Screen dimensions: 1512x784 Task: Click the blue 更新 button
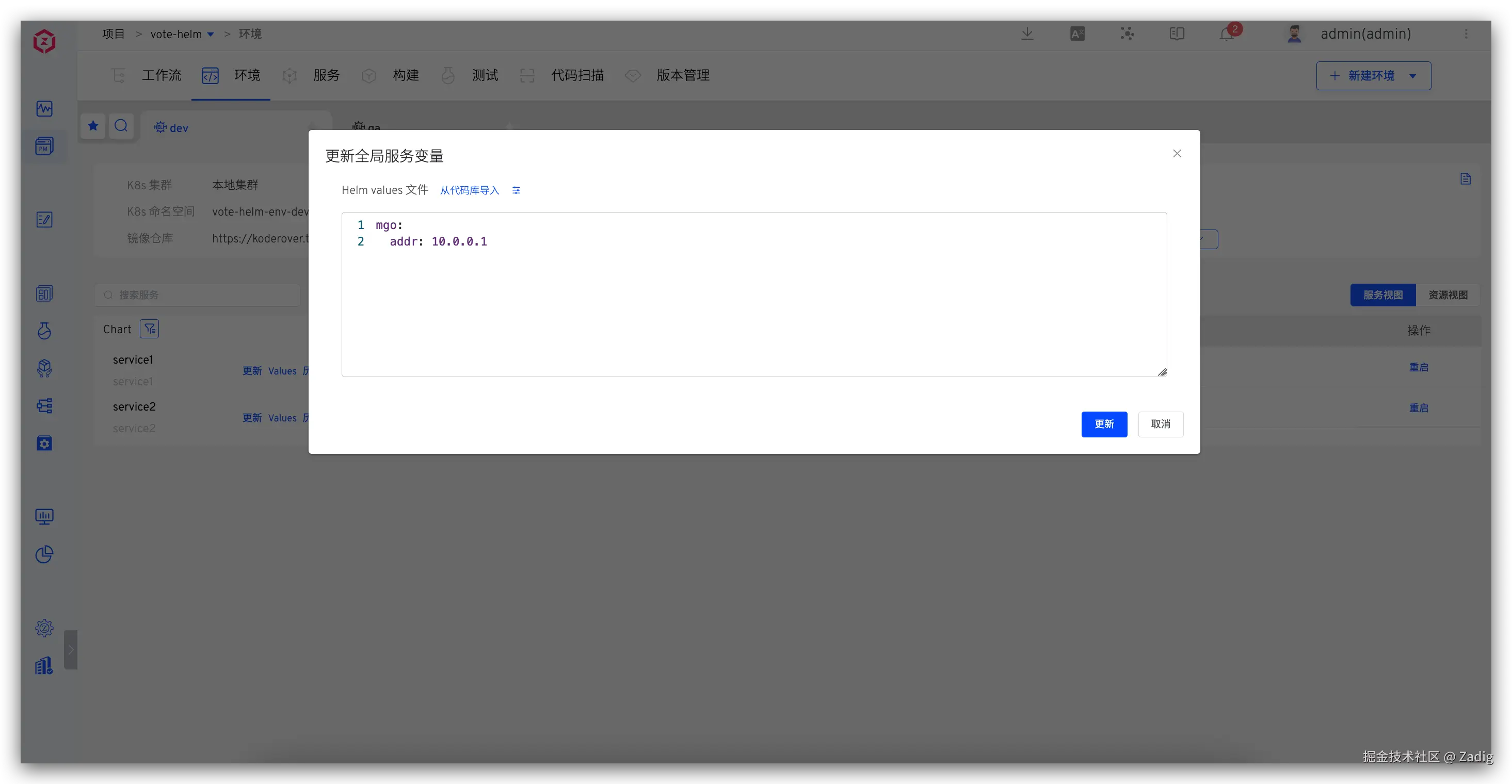pos(1103,423)
